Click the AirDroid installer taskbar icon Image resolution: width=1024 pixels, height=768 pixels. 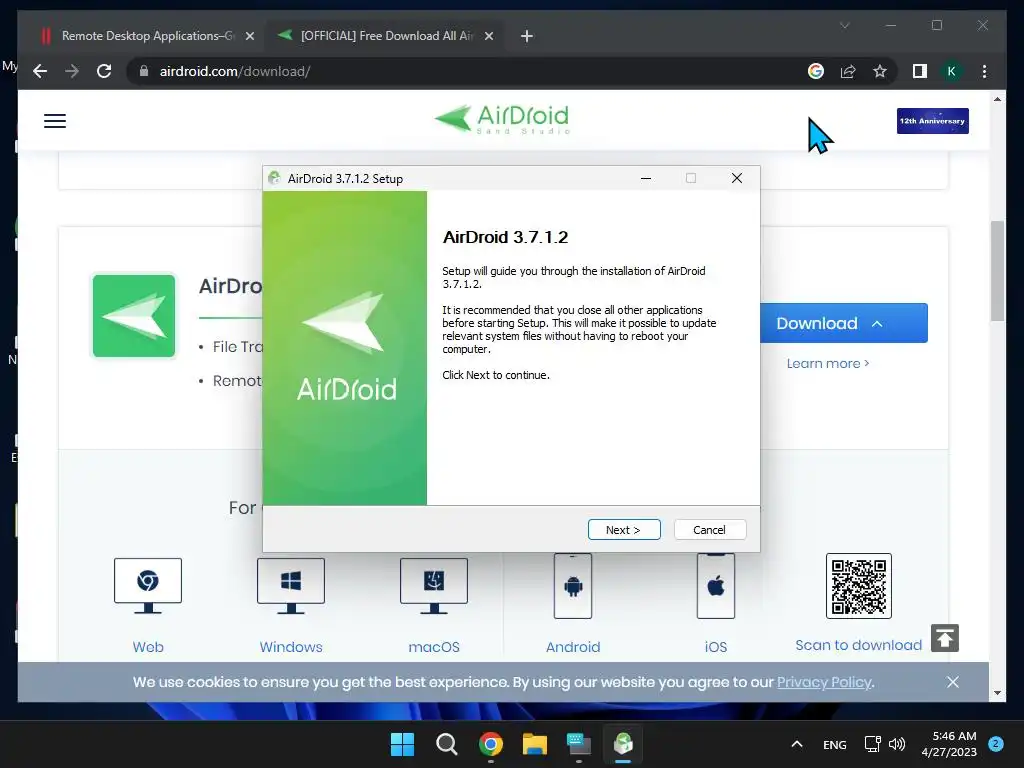click(x=623, y=744)
